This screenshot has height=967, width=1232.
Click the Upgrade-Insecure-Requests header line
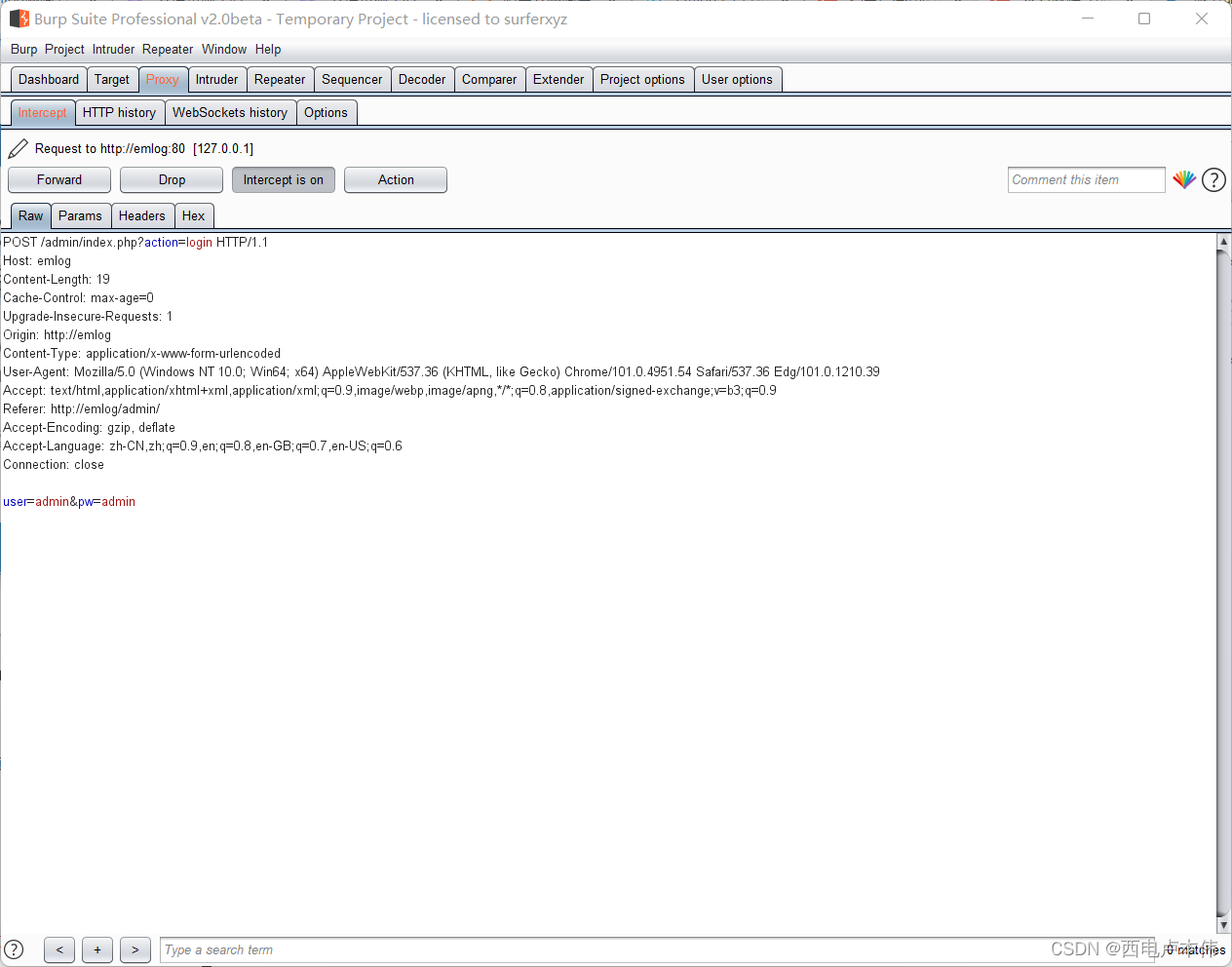click(x=88, y=317)
